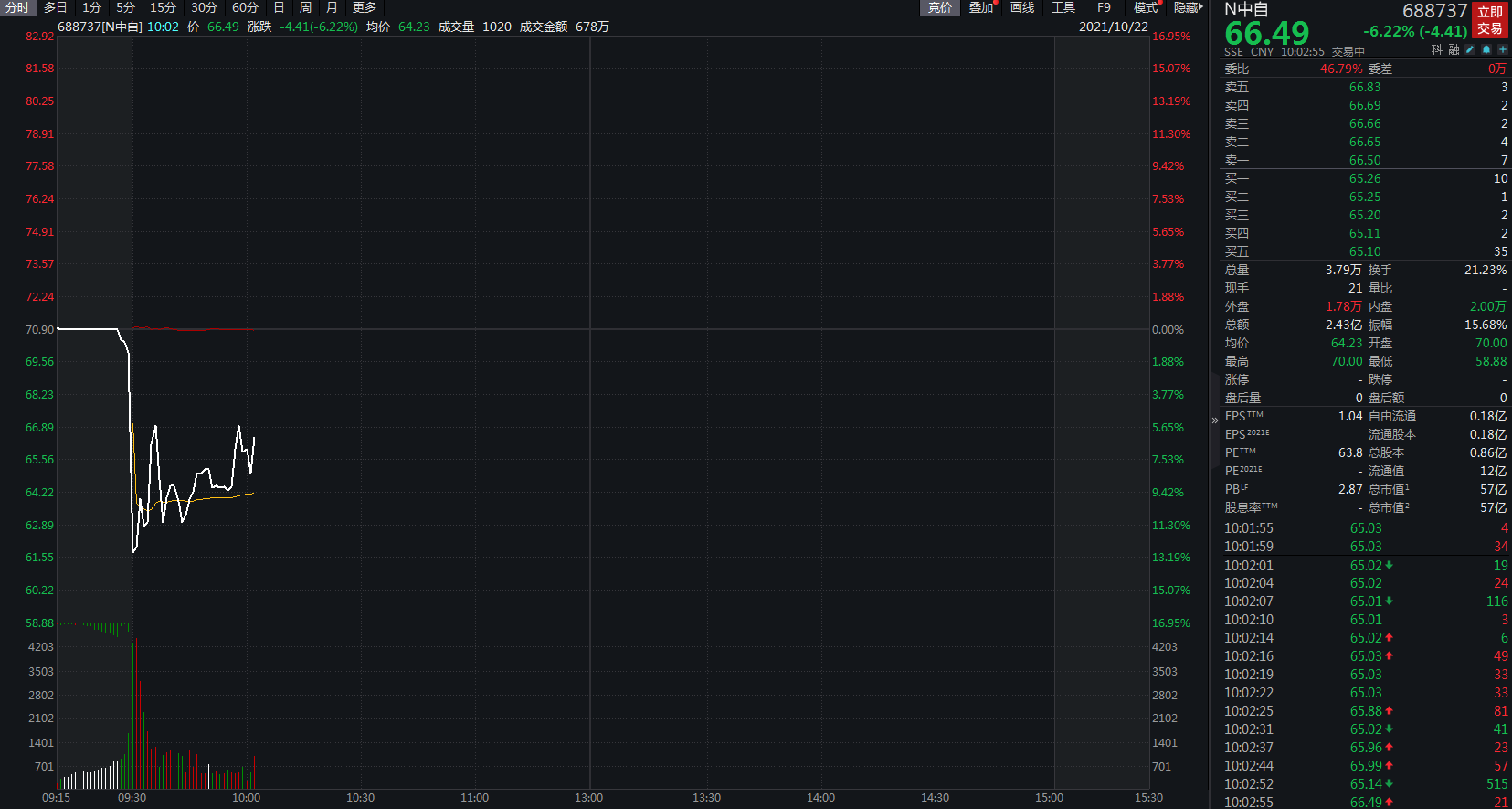1512x809 pixels.
Task: Select the 15分 period tab
Action: 164,7
